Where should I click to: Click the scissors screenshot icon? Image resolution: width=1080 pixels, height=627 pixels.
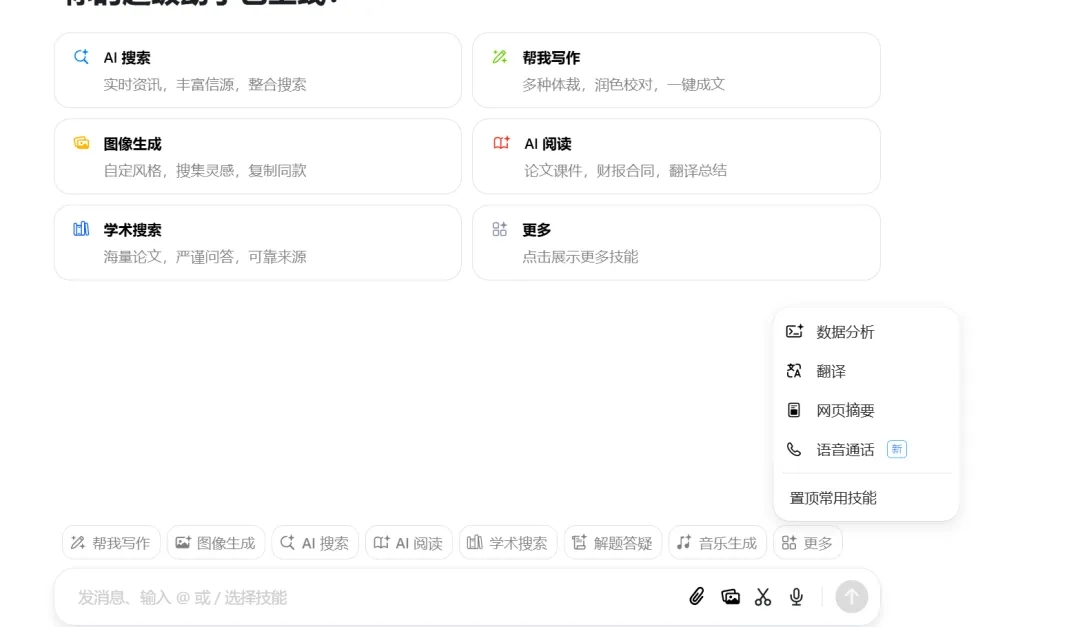coord(763,597)
